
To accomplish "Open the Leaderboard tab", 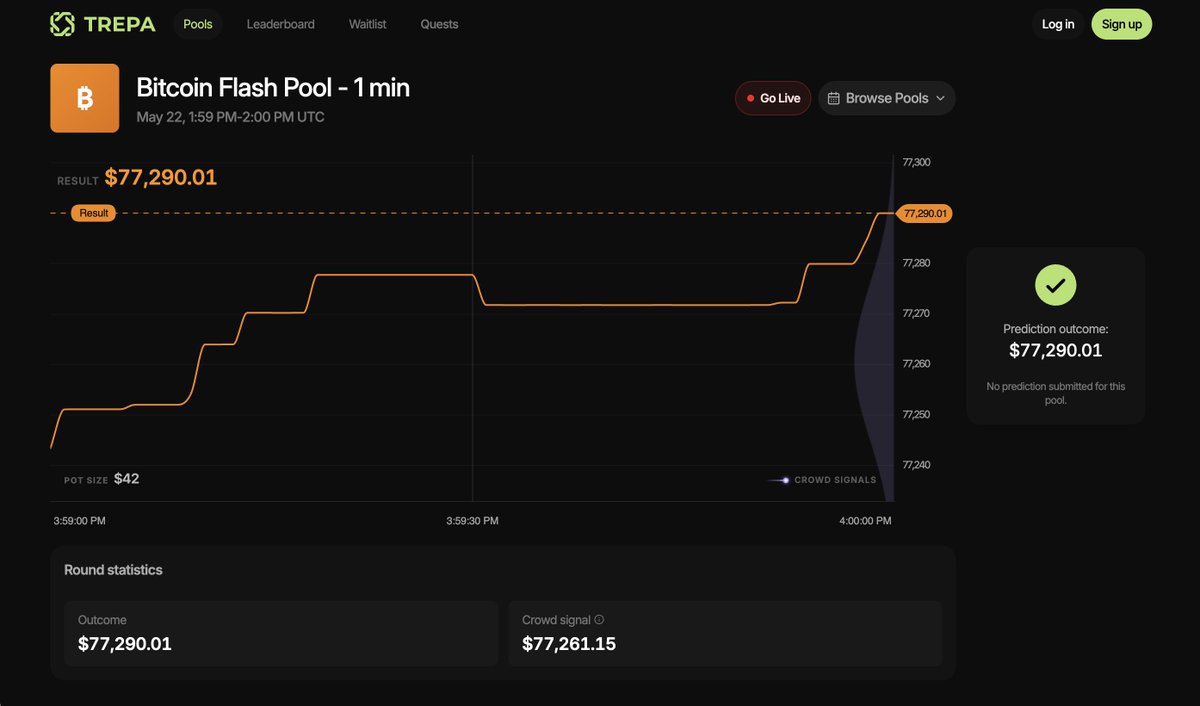I will click(281, 24).
